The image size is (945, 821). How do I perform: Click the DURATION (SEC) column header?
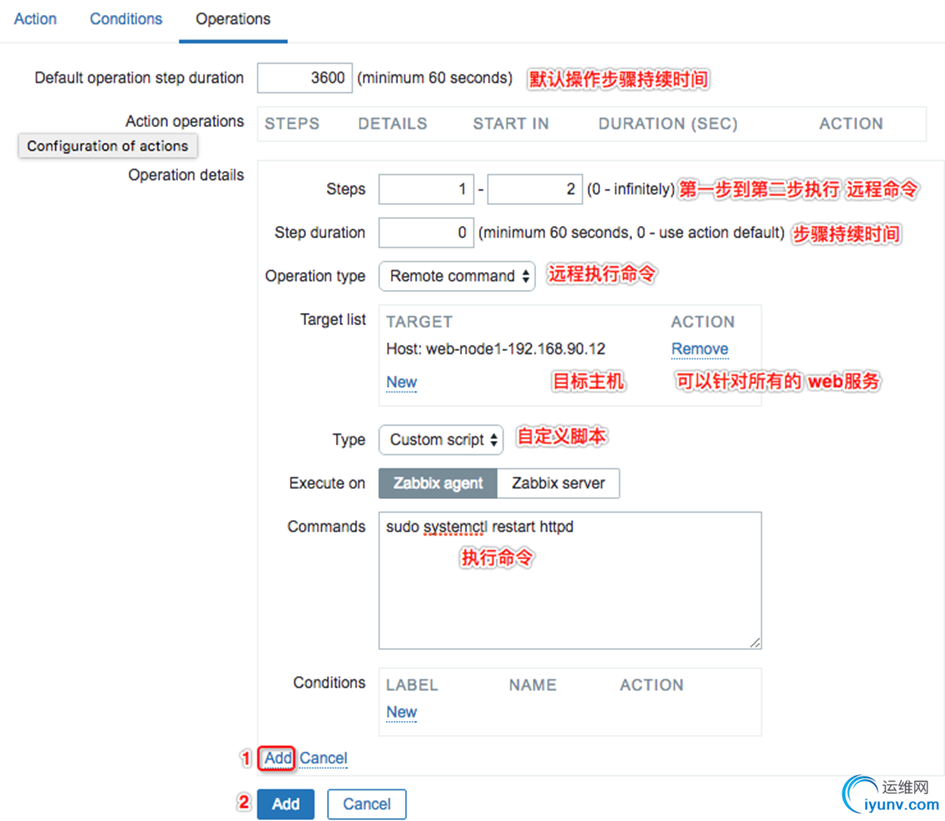click(x=668, y=124)
